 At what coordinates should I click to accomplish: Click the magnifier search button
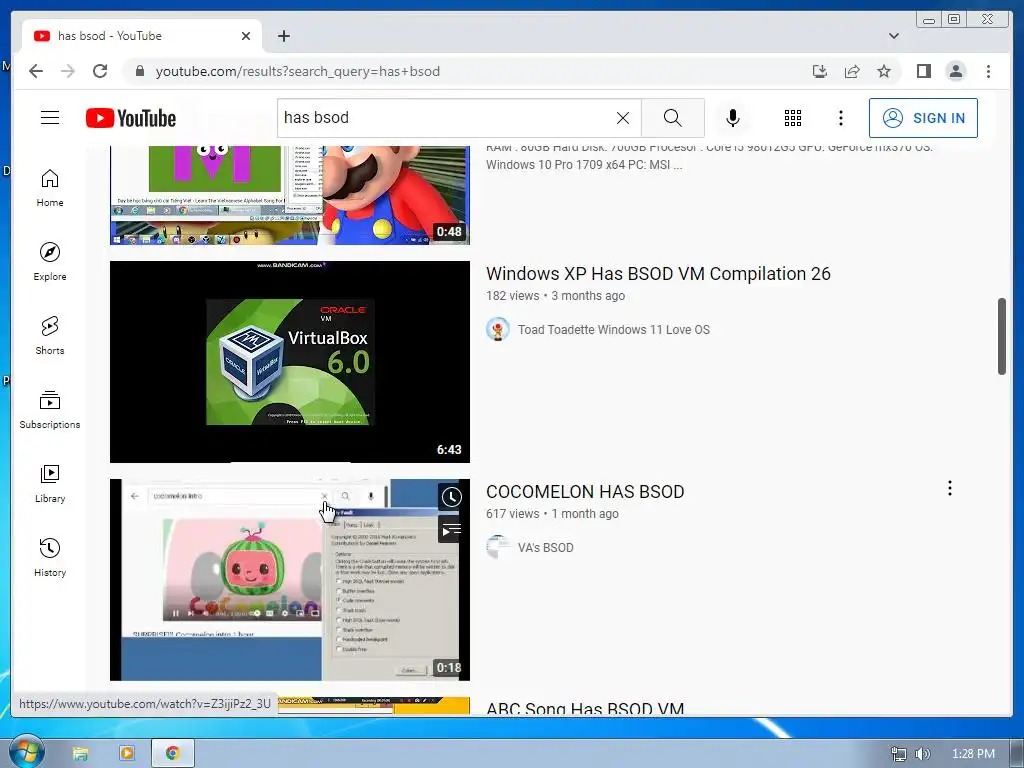pyautogui.click(x=673, y=118)
